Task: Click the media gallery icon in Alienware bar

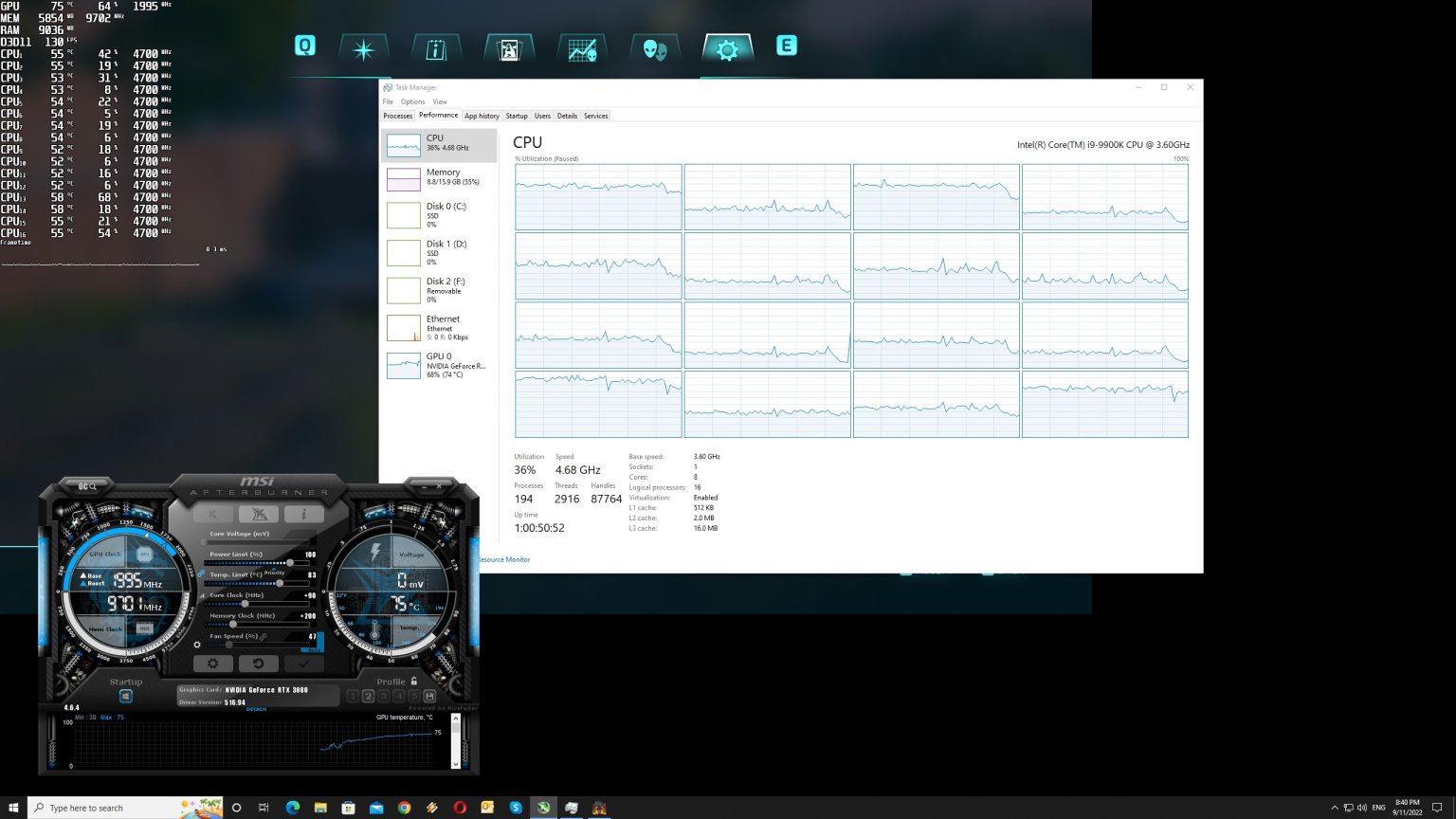Action: point(509,47)
